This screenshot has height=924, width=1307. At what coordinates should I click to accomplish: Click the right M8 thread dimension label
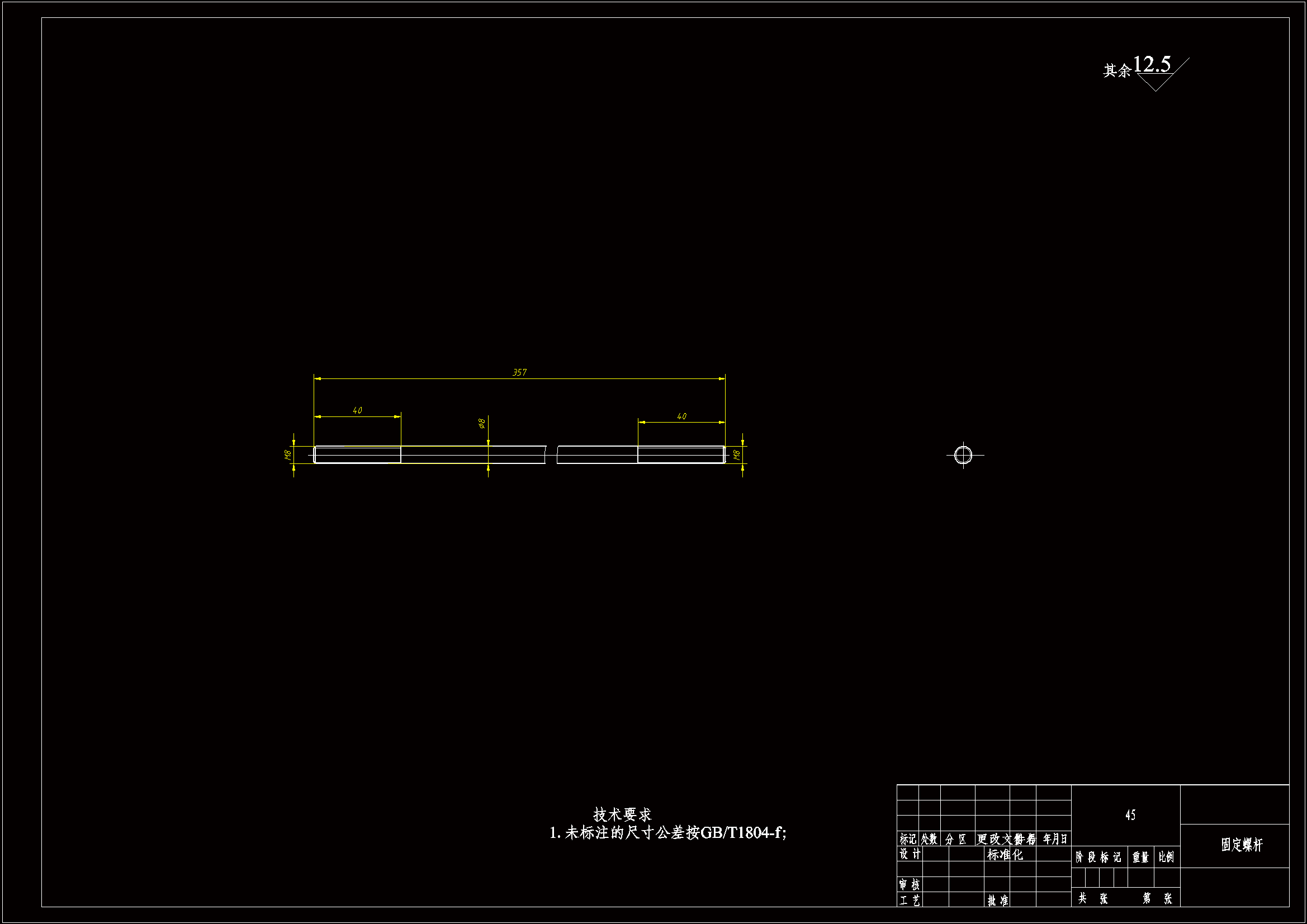(x=737, y=455)
